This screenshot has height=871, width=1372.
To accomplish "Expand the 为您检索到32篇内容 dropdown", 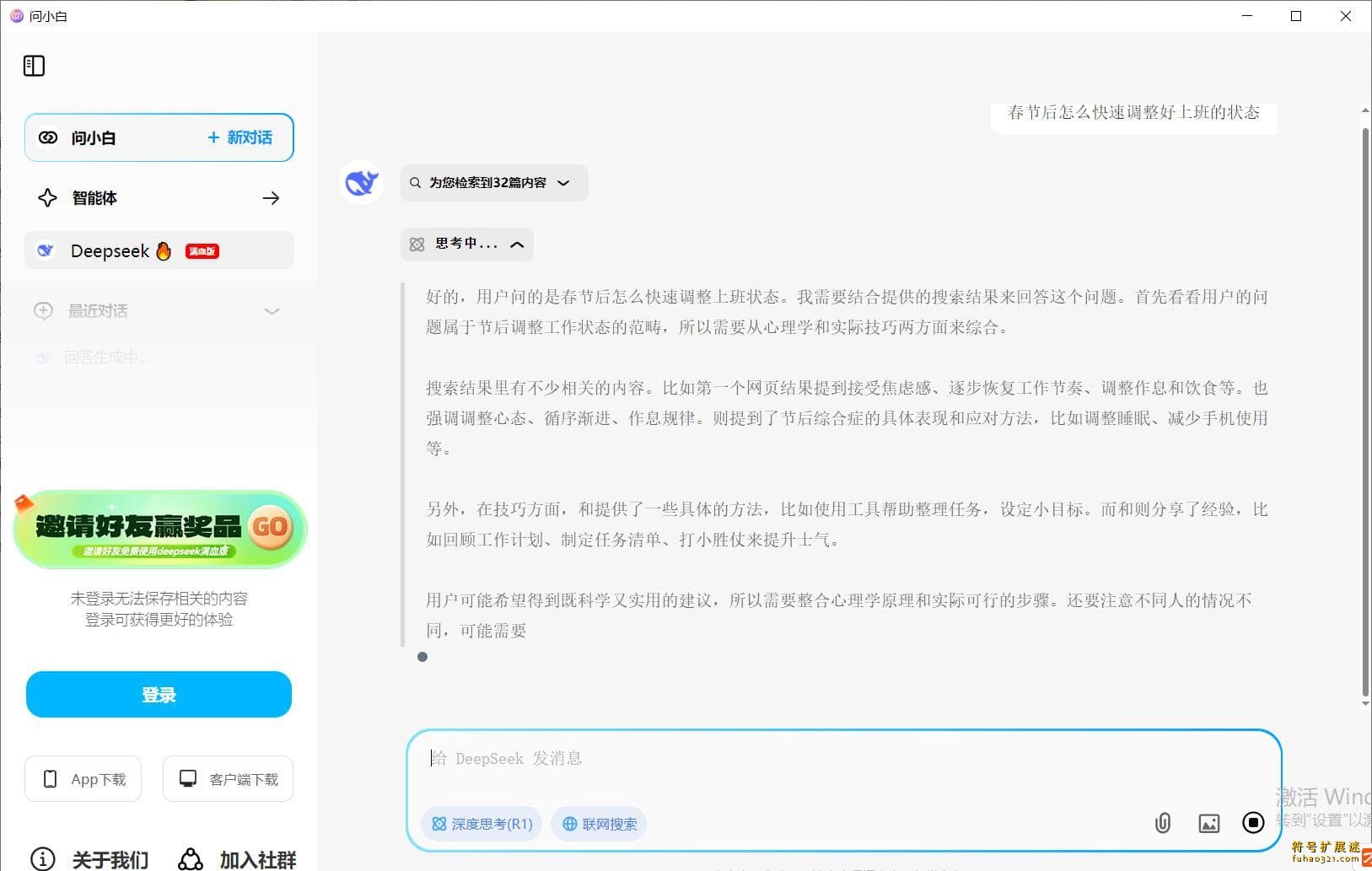I will (x=494, y=183).
